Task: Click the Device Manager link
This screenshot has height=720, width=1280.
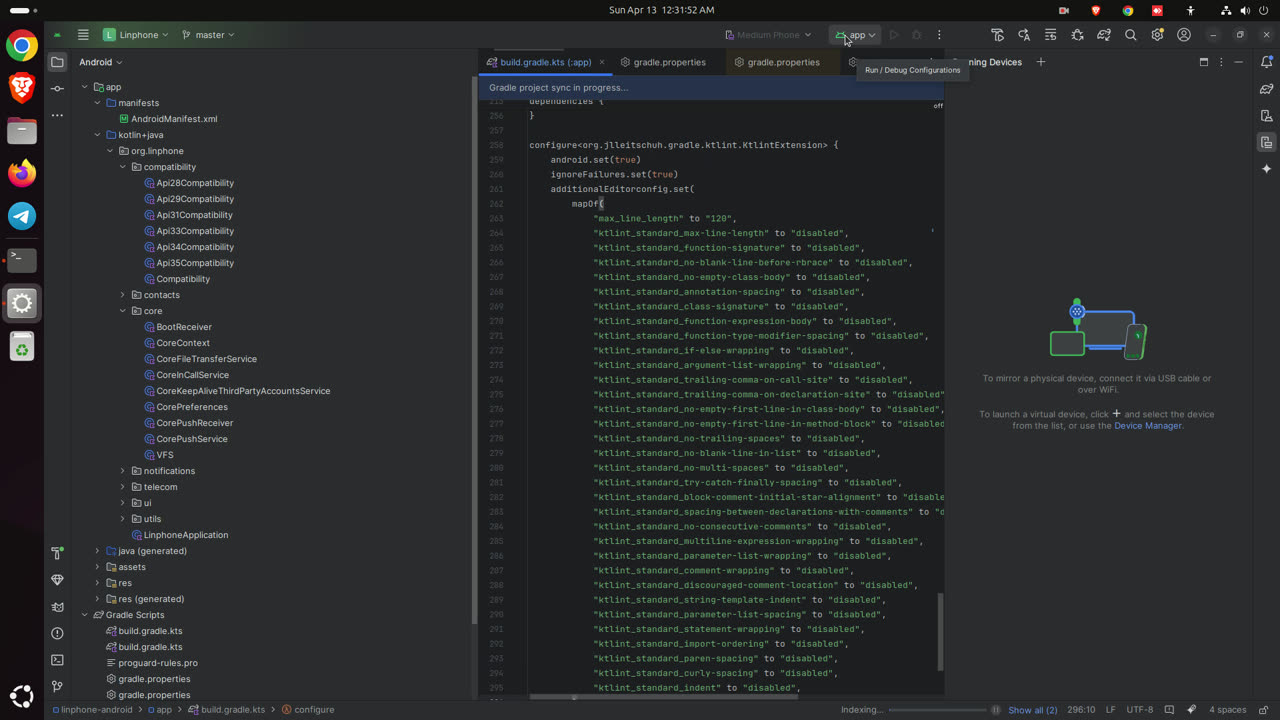Action: 1148,426
